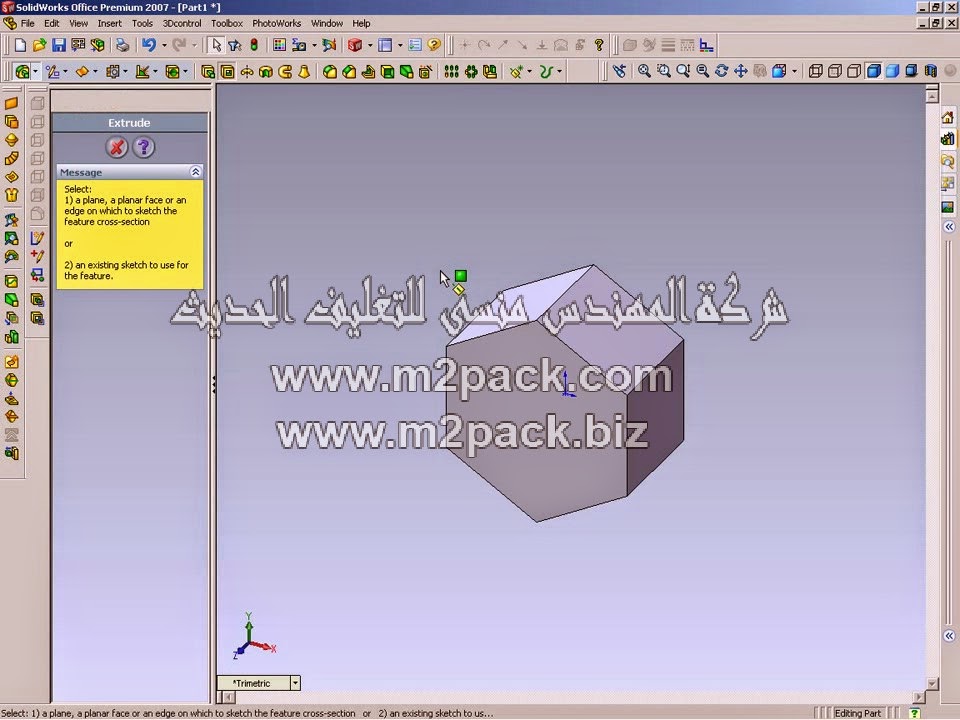Viewport: 960px width, 720px height.
Task: Open the 3Dcontrol menu
Action: click(182, 23)
